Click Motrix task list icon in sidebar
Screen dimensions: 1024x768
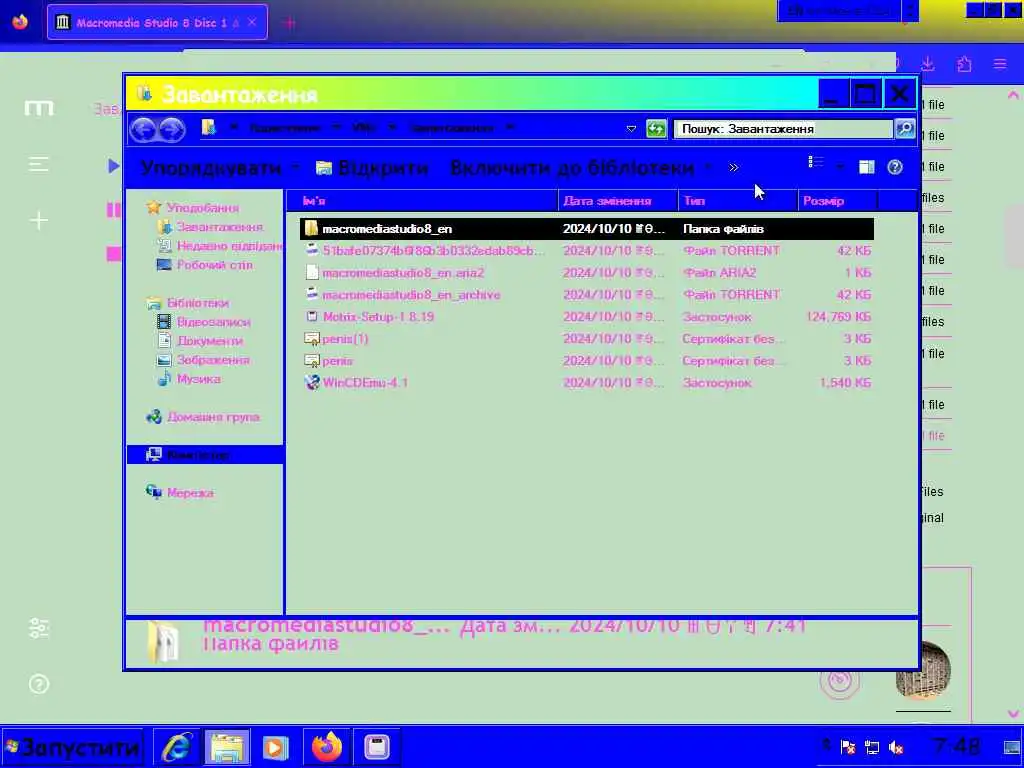(39, 164)
